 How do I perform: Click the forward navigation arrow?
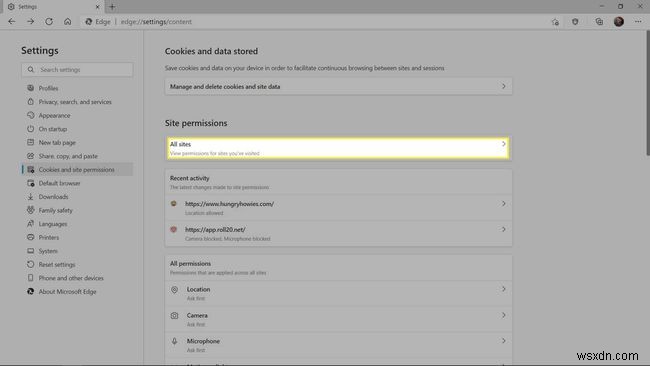pos(30,22)
